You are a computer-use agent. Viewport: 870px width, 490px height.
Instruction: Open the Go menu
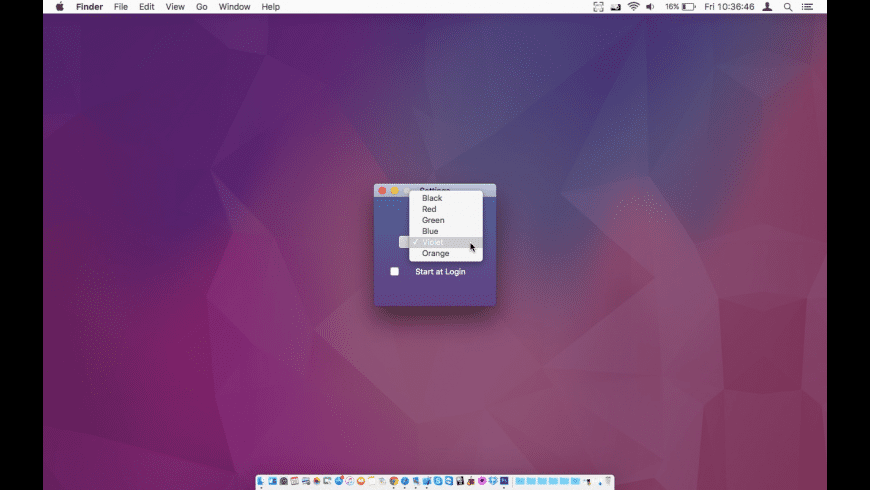[x=202, y=7]
